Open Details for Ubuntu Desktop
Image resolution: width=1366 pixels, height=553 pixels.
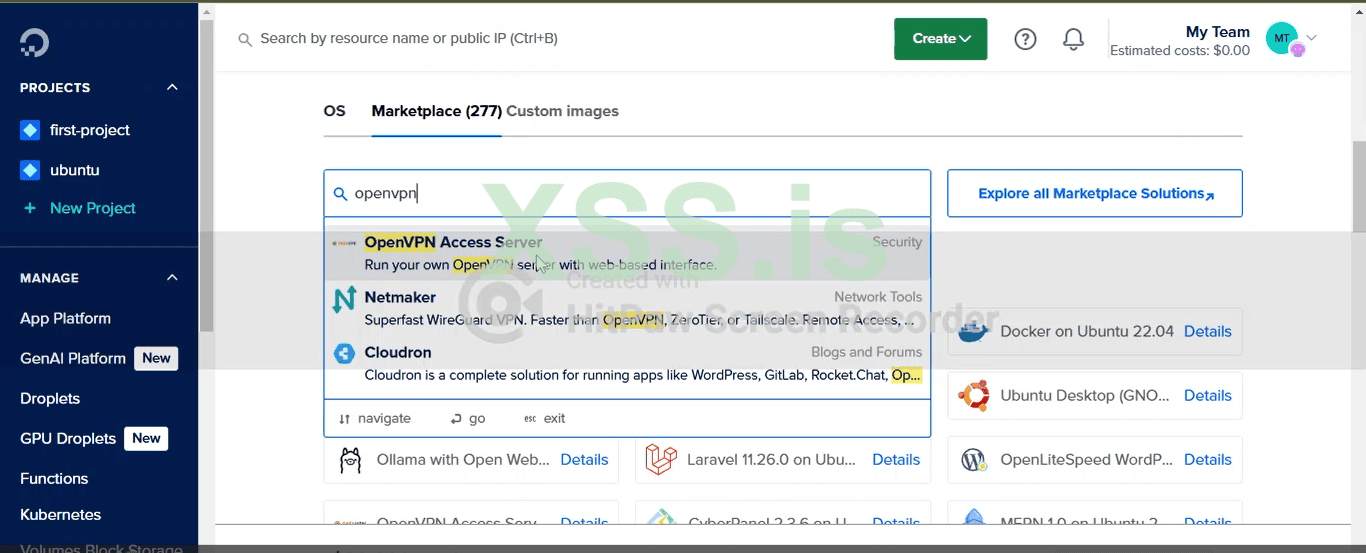point(1208,395)
